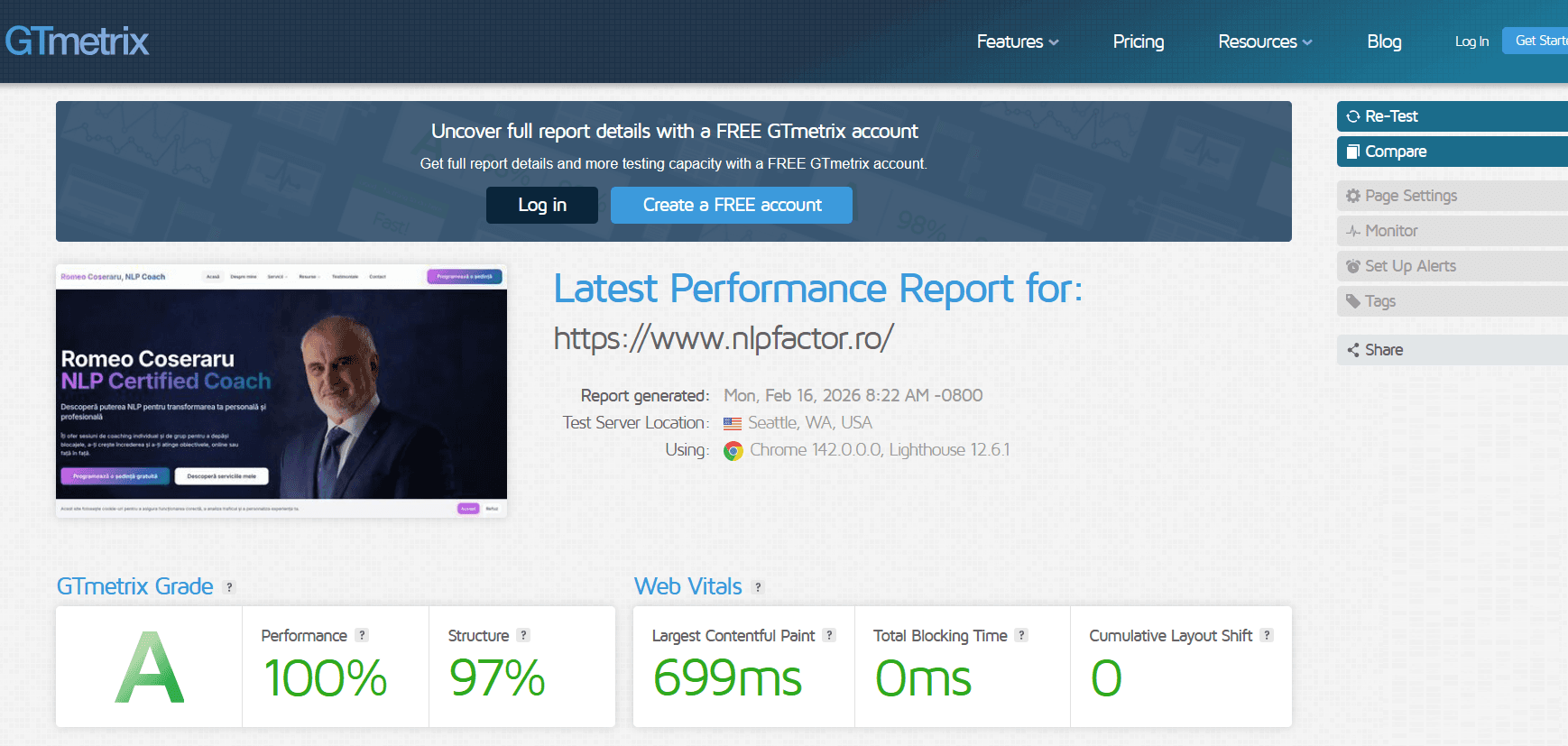Click the Uncover full report details heading

(675, 132)
